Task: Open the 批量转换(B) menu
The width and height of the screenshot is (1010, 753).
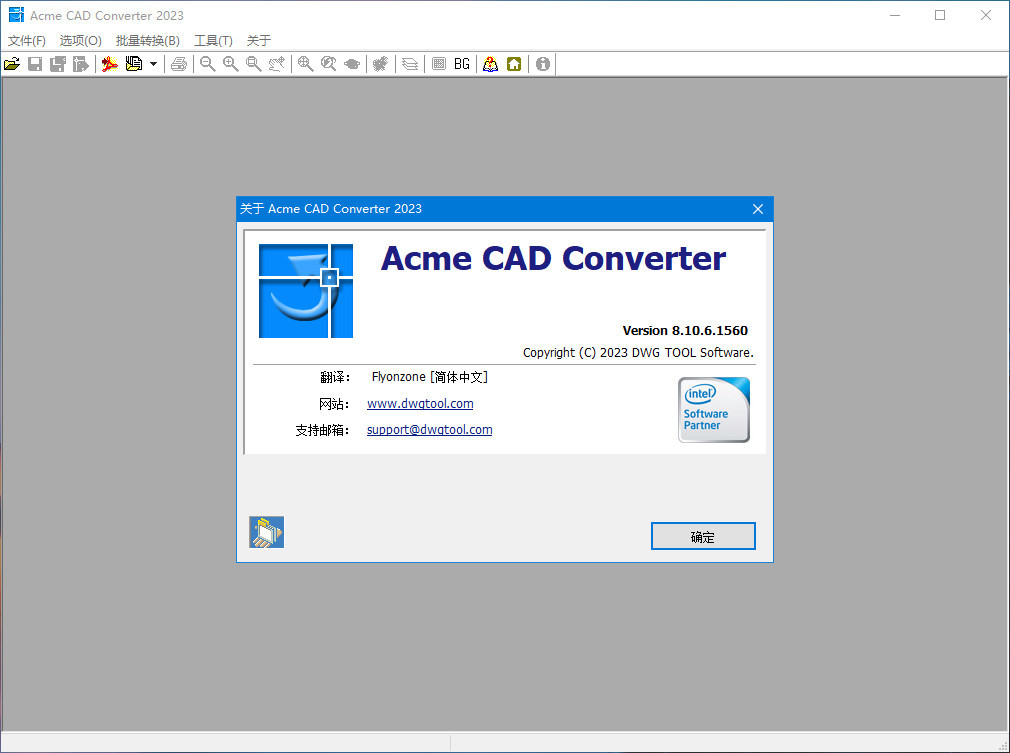Action: tap(146, 40)
